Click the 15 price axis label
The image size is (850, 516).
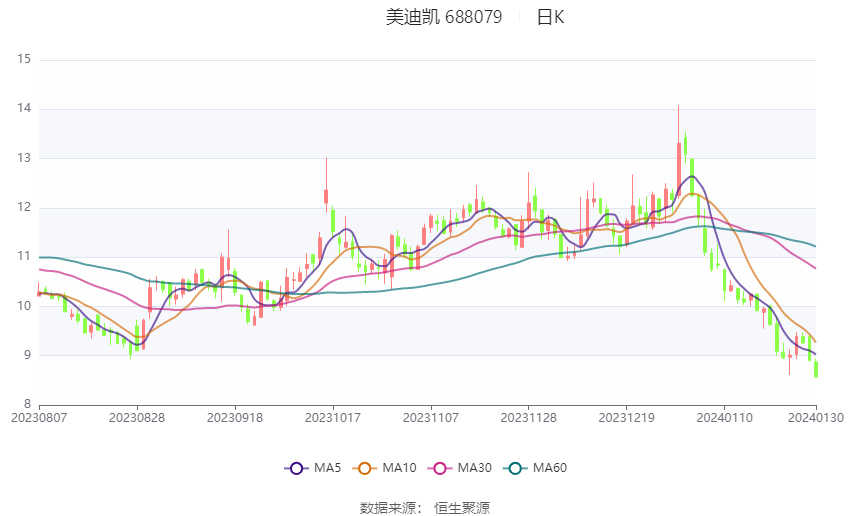pyautogui.click(x=24, y=59)
